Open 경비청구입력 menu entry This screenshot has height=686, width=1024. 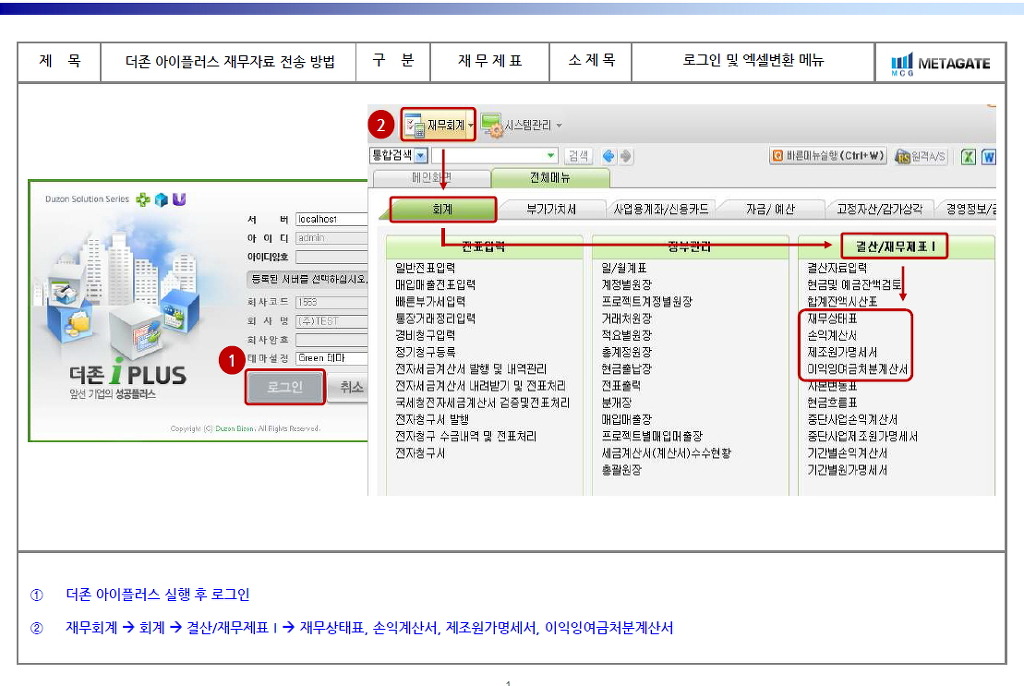(425, 336)
